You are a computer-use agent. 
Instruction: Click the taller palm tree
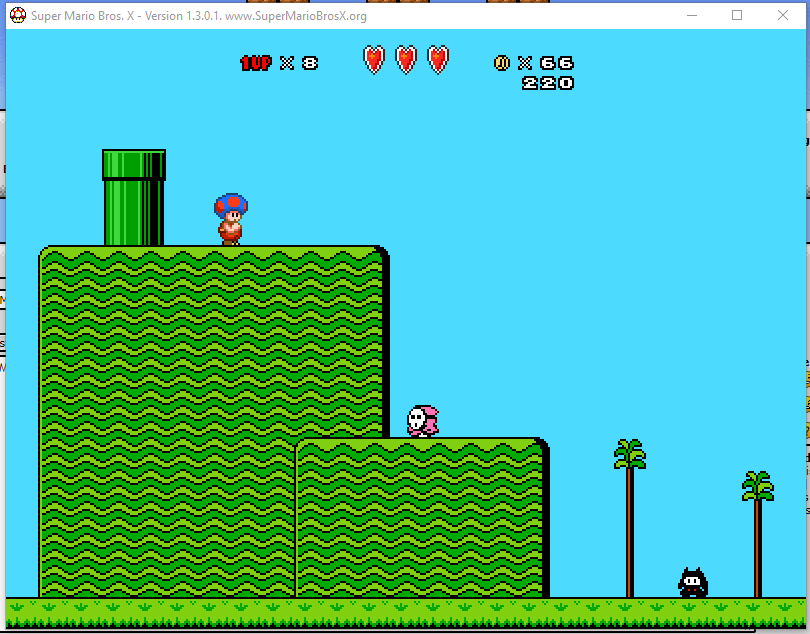tap(630, 518)
